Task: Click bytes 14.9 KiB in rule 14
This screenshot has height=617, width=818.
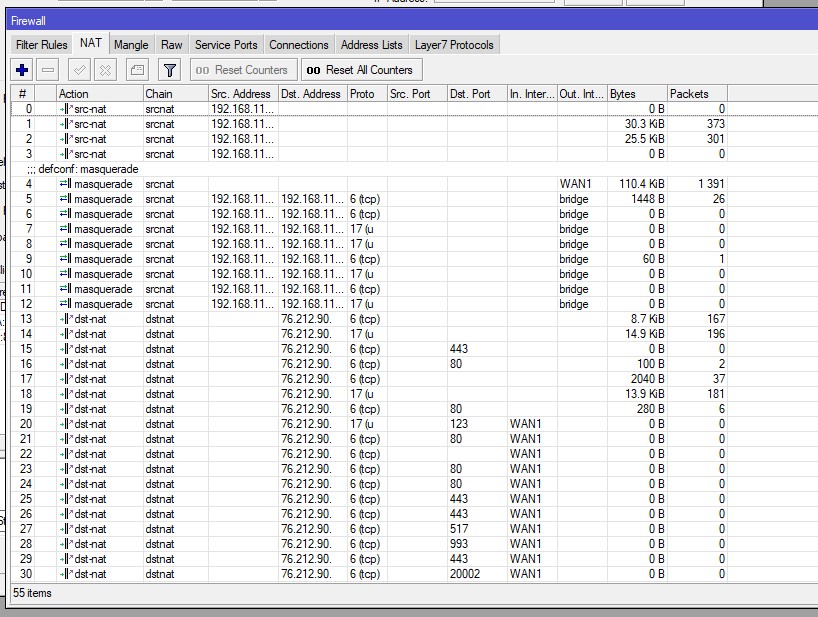Action: (x=645, y=334)
